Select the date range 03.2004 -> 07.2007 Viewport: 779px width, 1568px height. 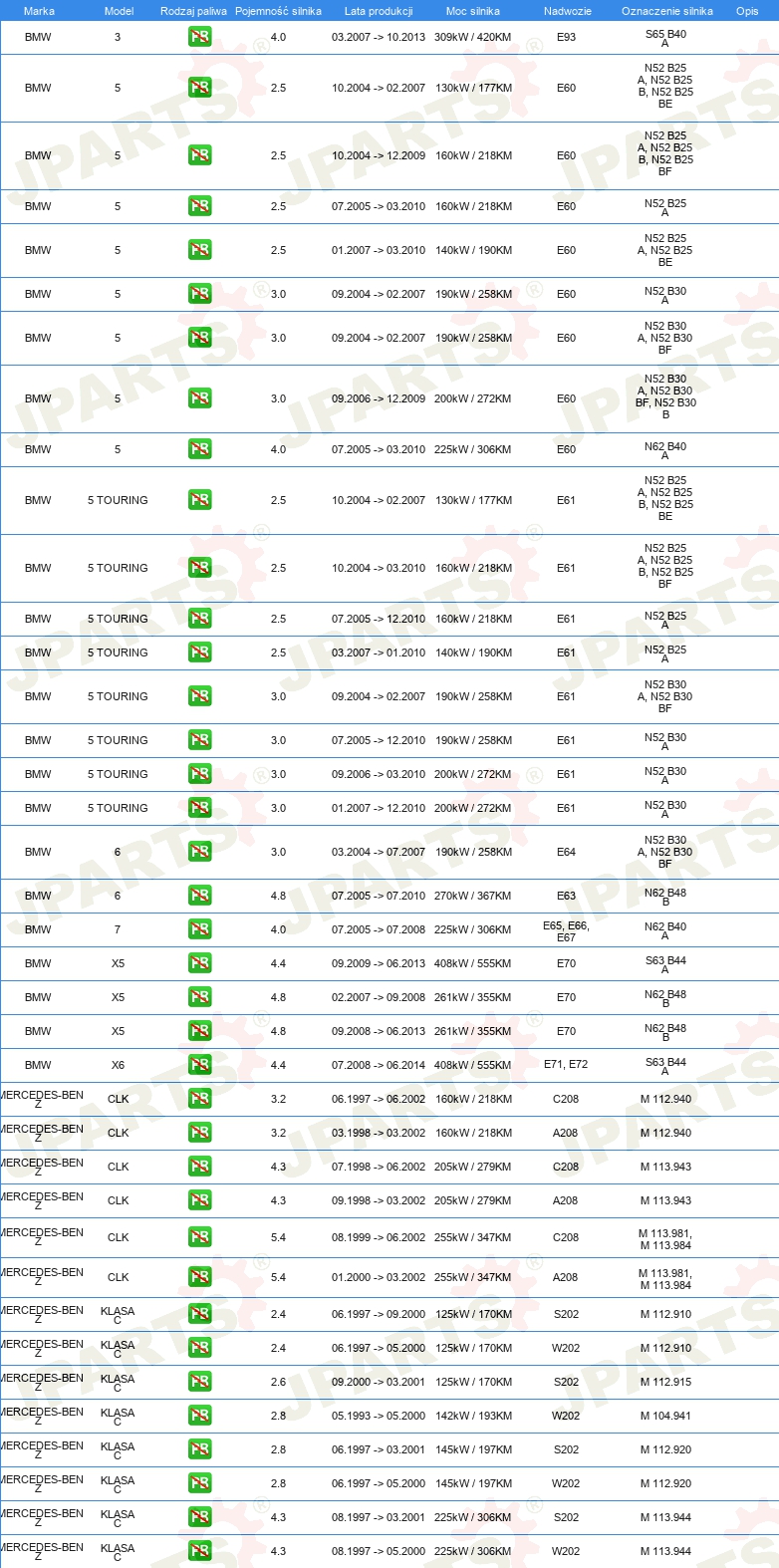point(379,852)
